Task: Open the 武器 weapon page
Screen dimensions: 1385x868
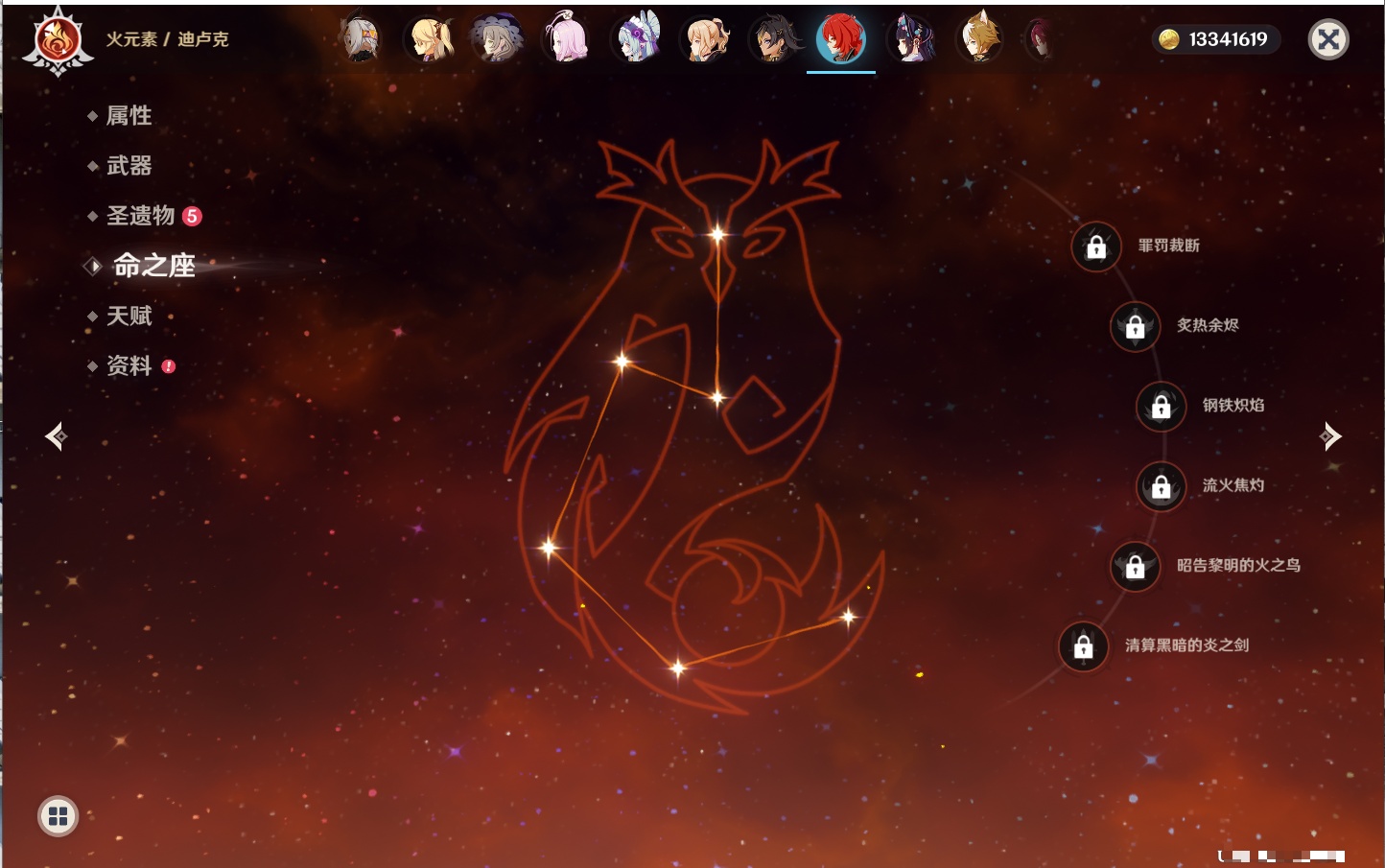Action: (129, 166)
